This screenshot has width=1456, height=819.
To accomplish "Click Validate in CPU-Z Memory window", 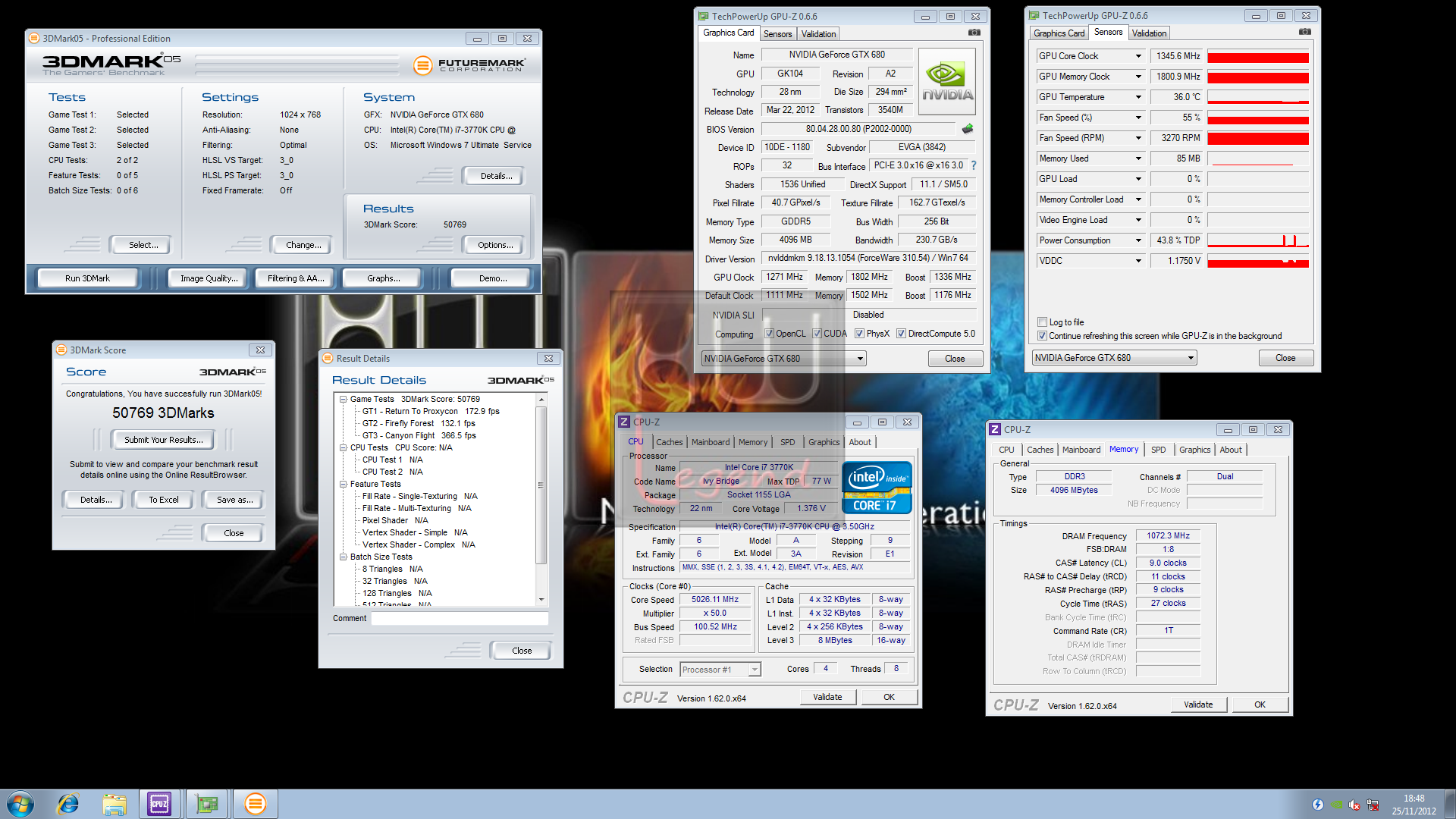I will point(1198,704).
